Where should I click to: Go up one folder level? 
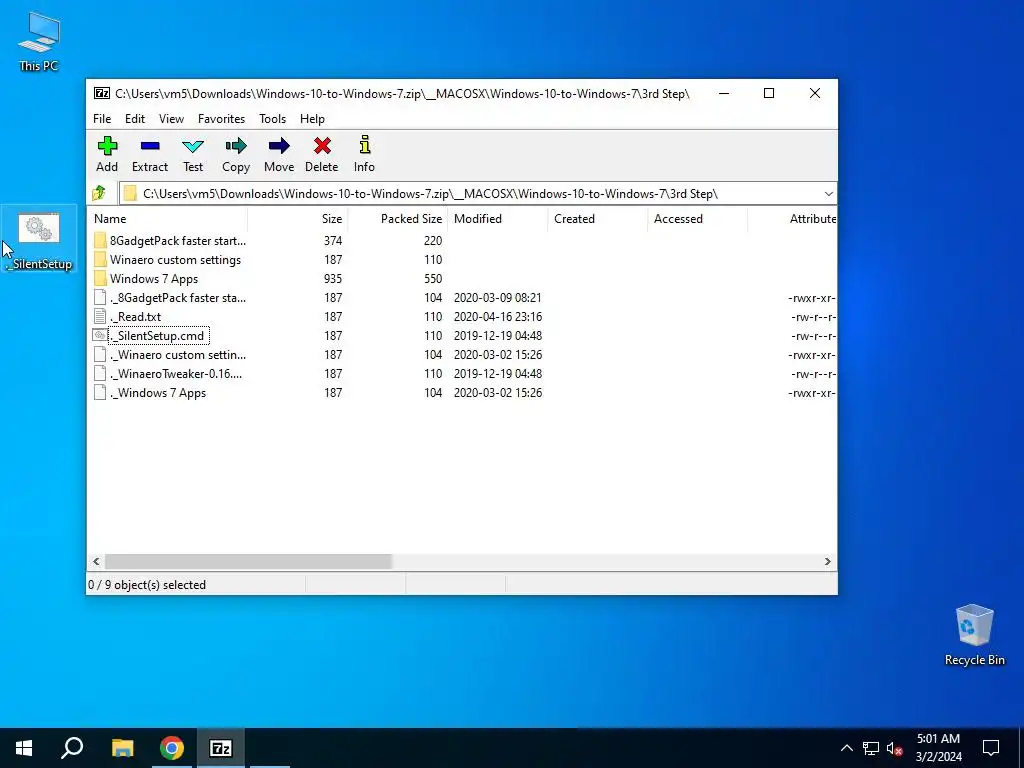tap(99, 193)
